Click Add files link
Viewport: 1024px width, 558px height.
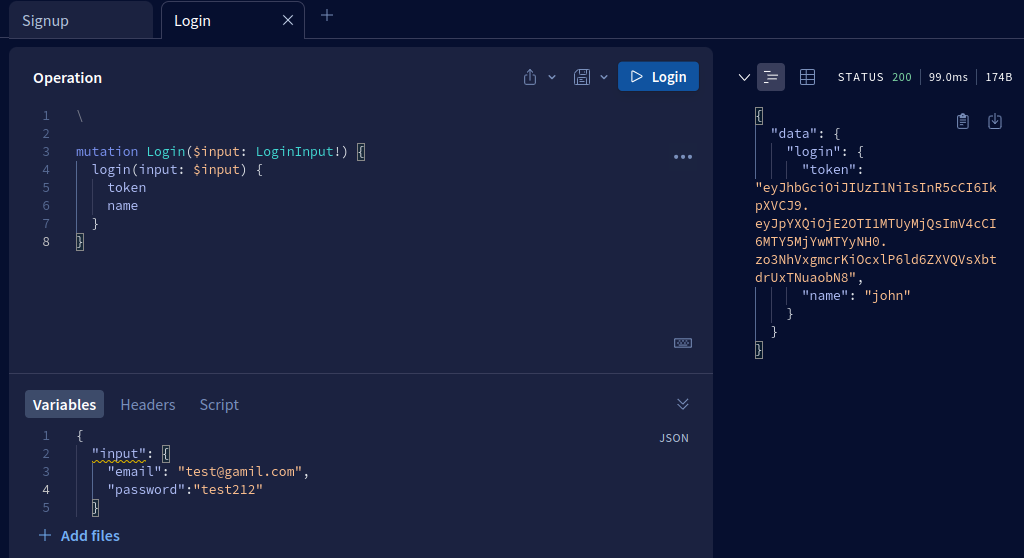(x=79, y=536)
